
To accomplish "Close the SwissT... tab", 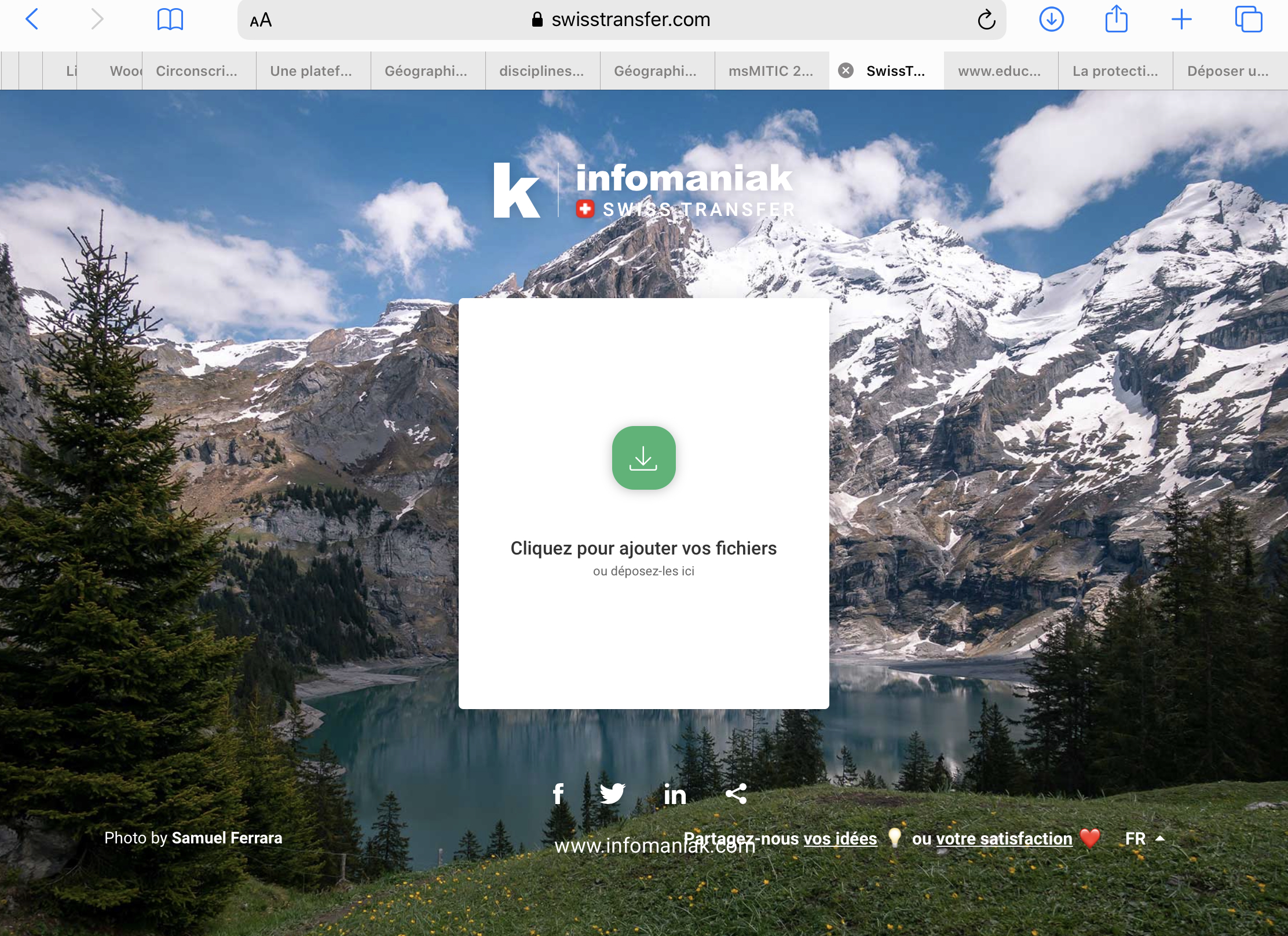I will 846,71.
